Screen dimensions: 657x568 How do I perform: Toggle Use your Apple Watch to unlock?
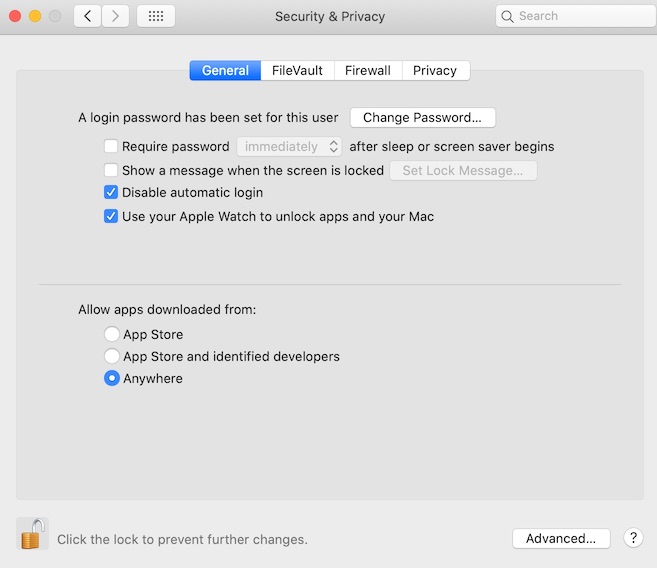(x=111, y=216)
